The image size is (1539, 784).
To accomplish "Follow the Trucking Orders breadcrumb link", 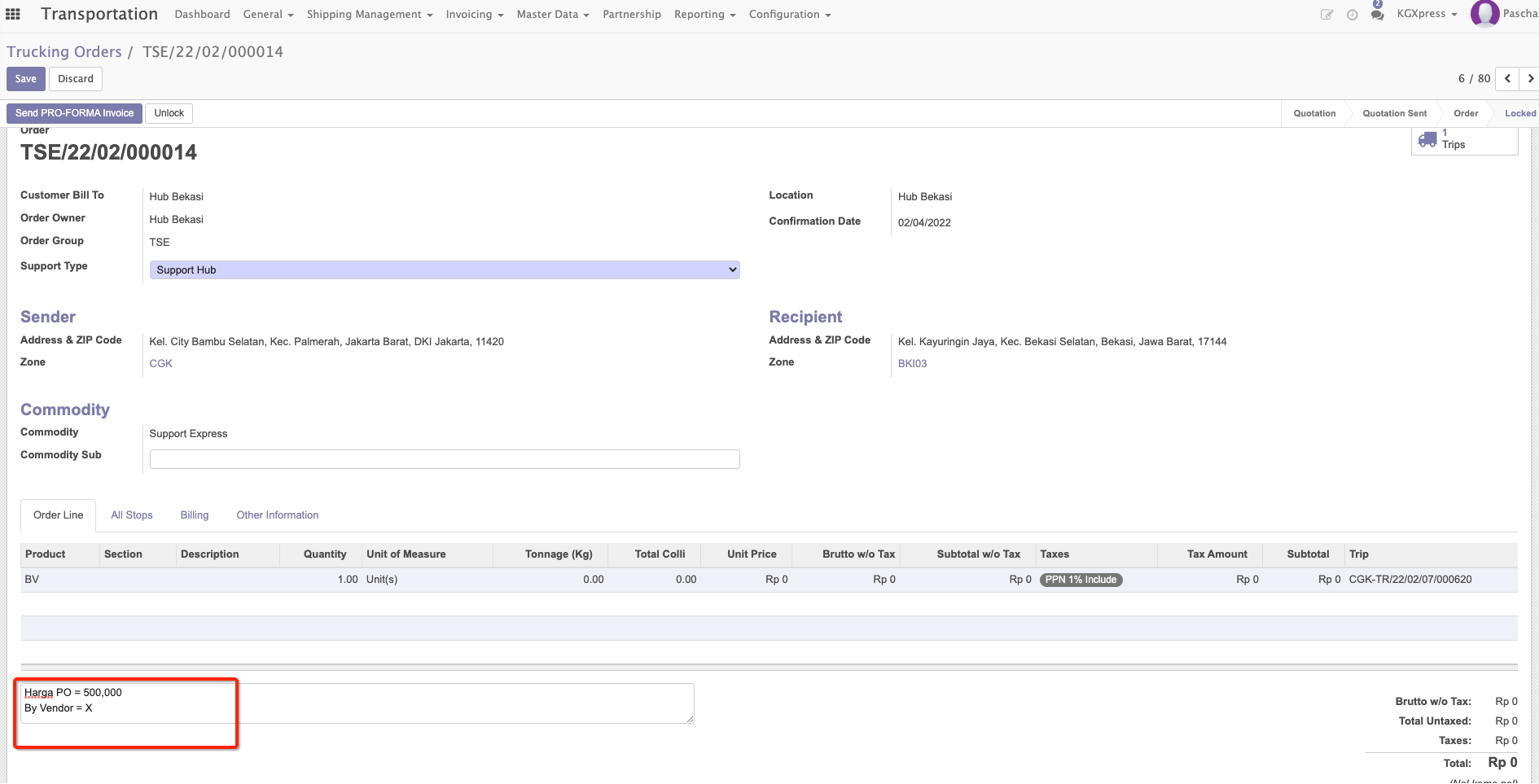I will pos(64,52).
